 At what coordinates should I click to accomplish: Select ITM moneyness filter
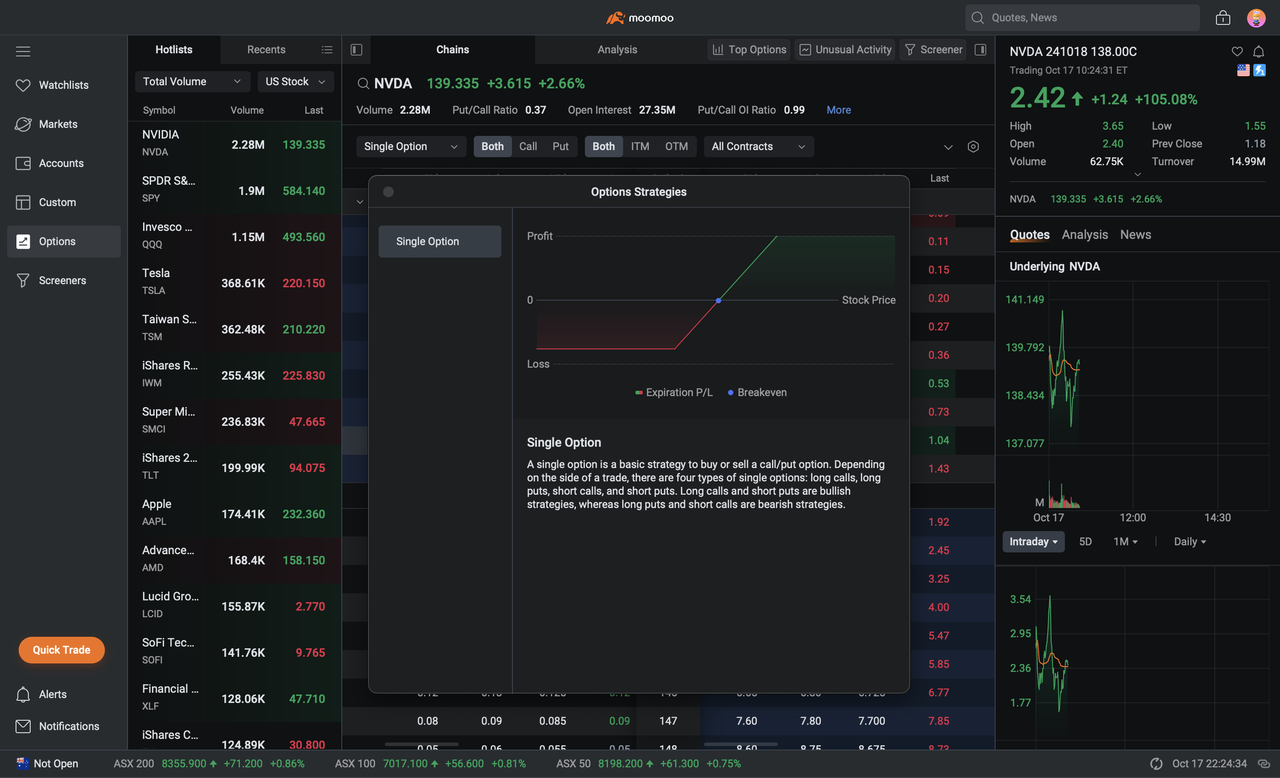click(640, 147)
